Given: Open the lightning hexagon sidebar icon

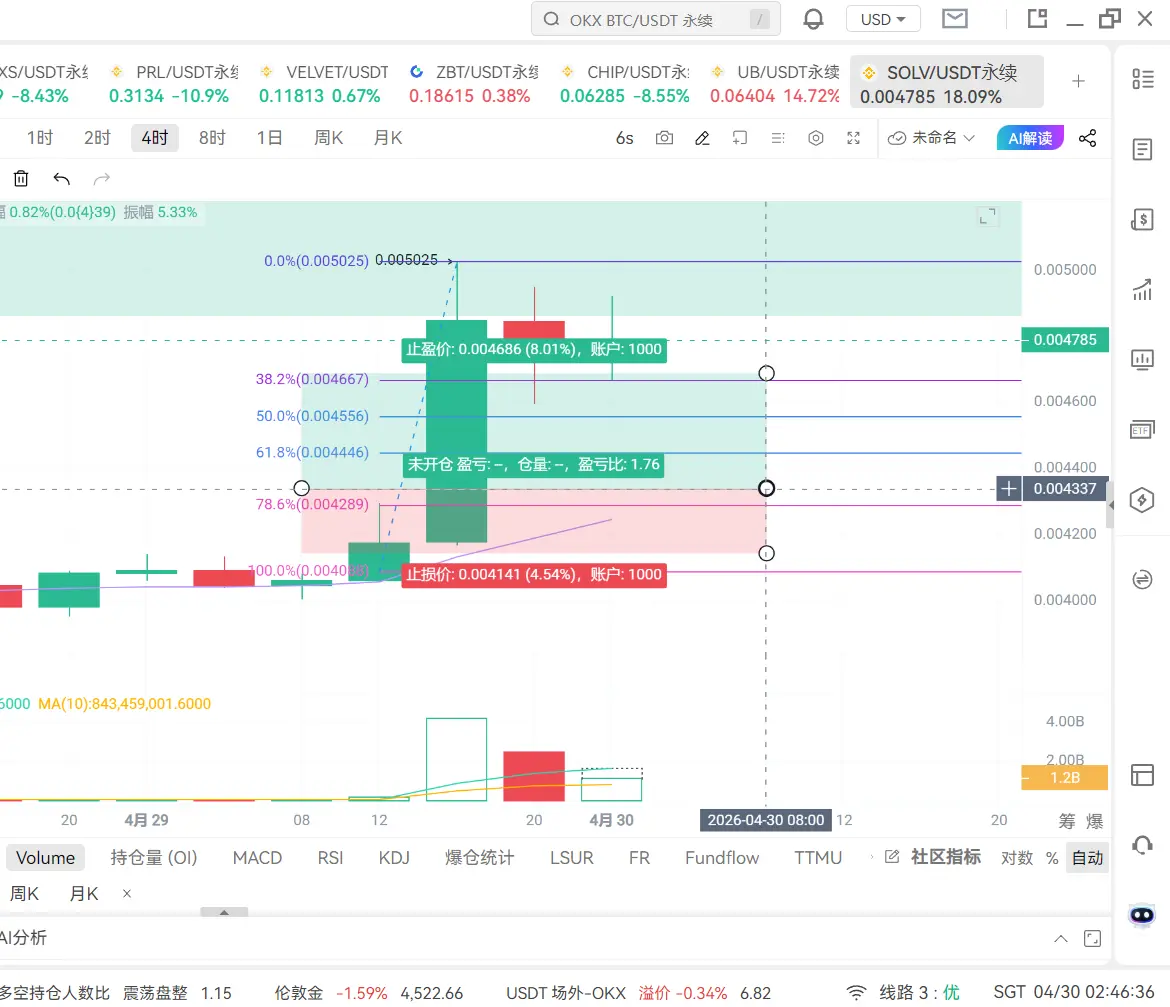Looking at the screenshot, I should (x=1142, y=500).
